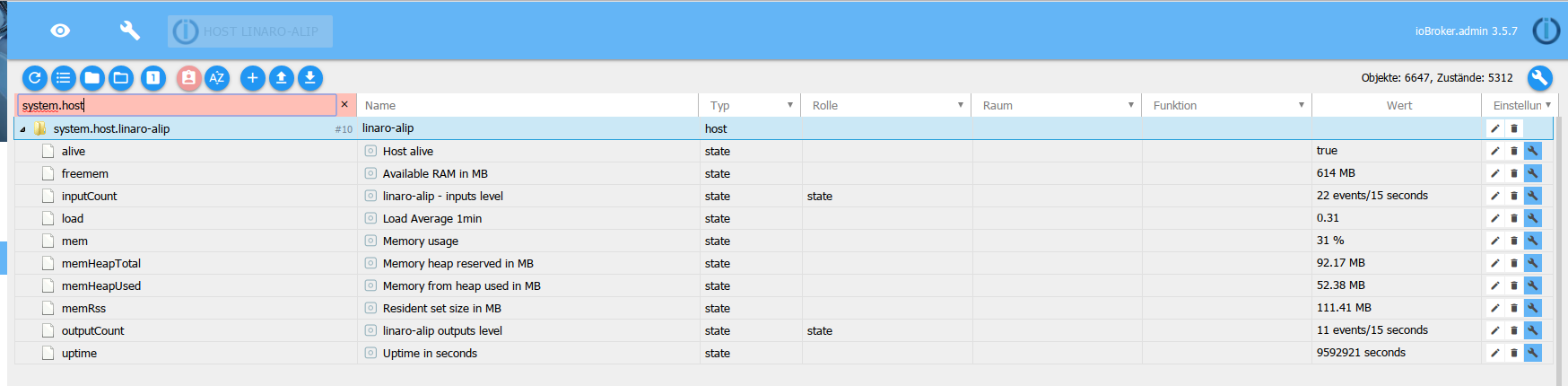The height and width of the screenshot is (386, 1568).
Task: Click the '31 %' memory usage value
Action: [1330, 240]
